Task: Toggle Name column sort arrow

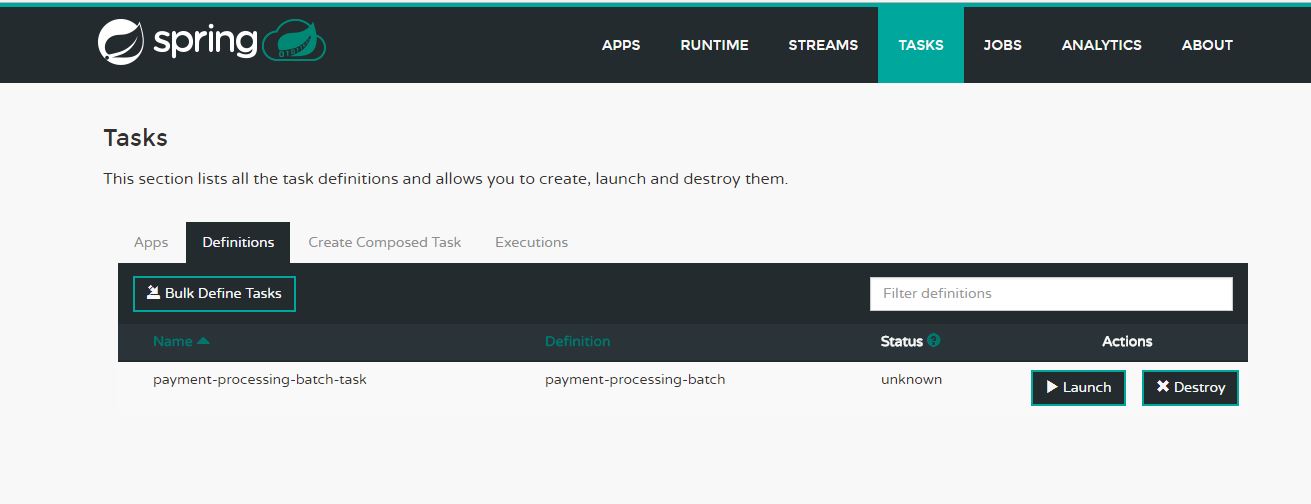Action: tap(204, 341)
